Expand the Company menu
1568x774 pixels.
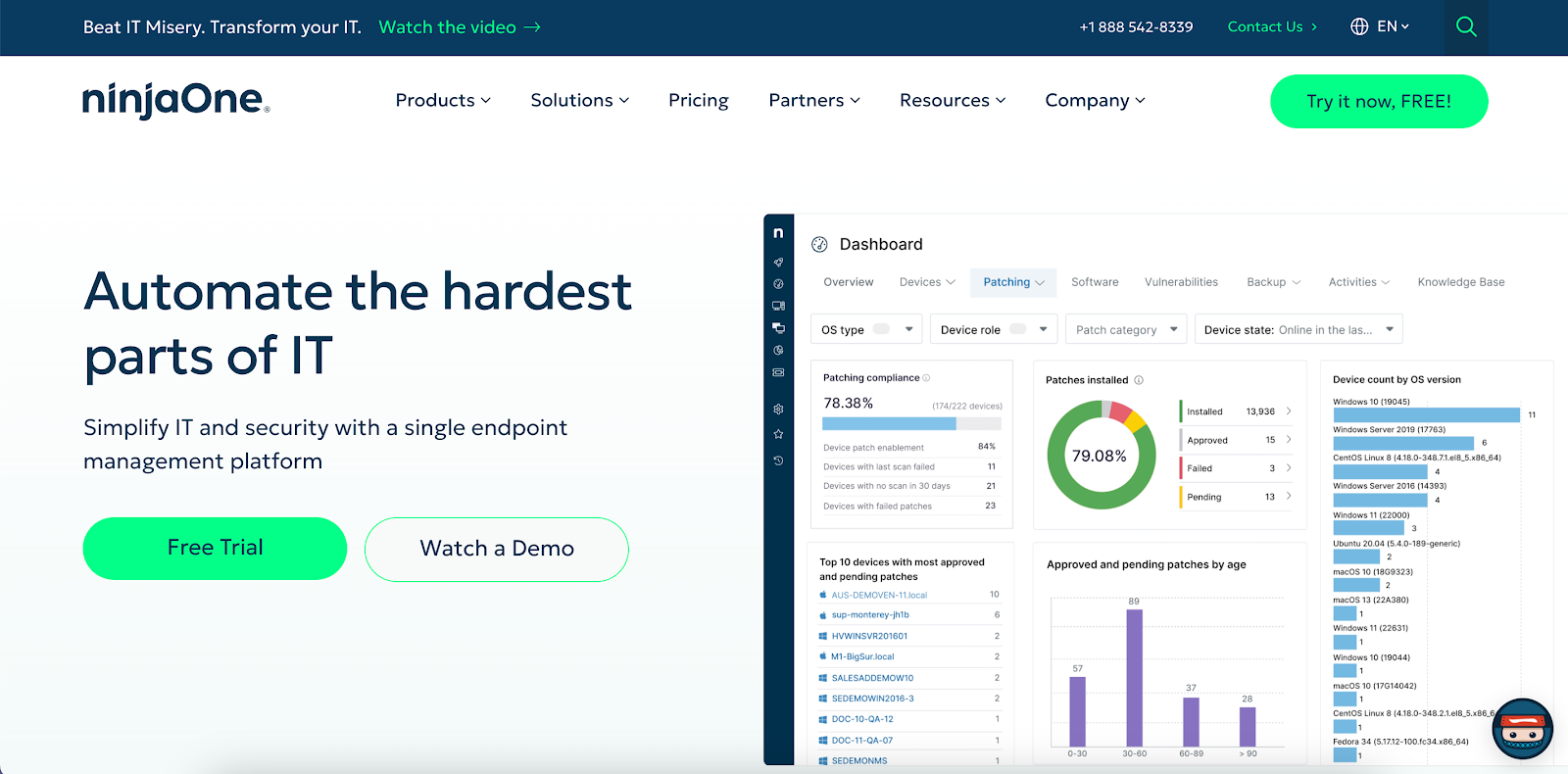pos(1095,100)
